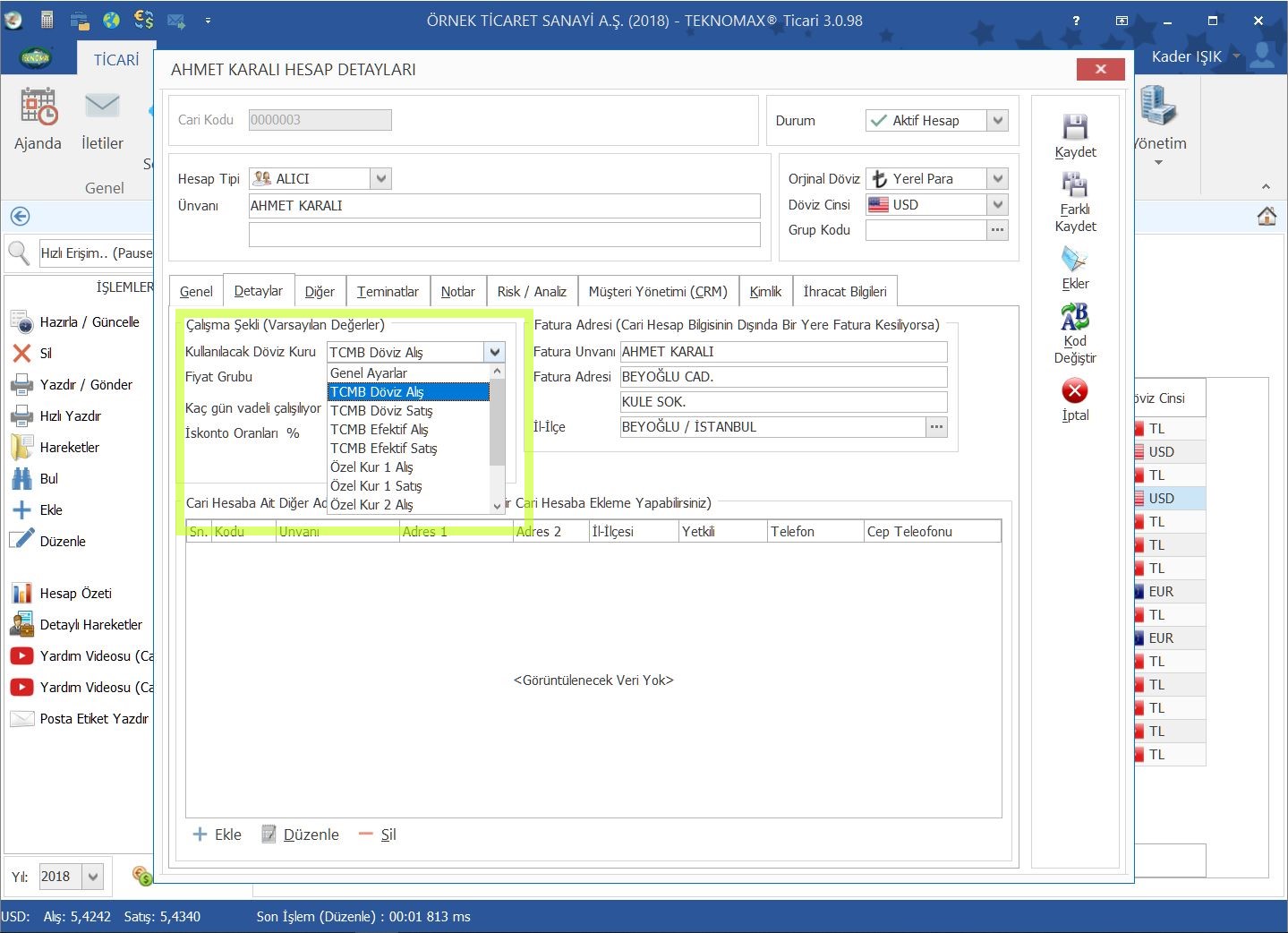Click the Kod Değiştir icon

1074,318
